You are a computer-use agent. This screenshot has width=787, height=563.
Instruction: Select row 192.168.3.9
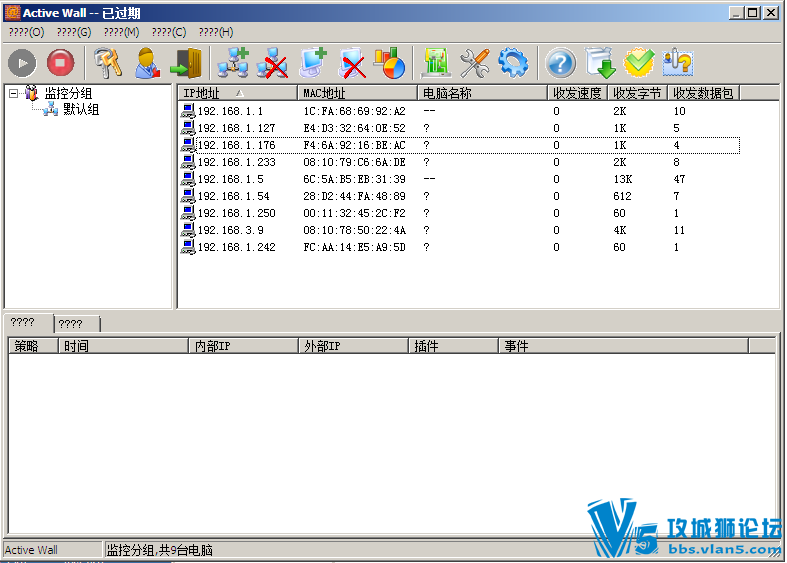tap(459, 231)
